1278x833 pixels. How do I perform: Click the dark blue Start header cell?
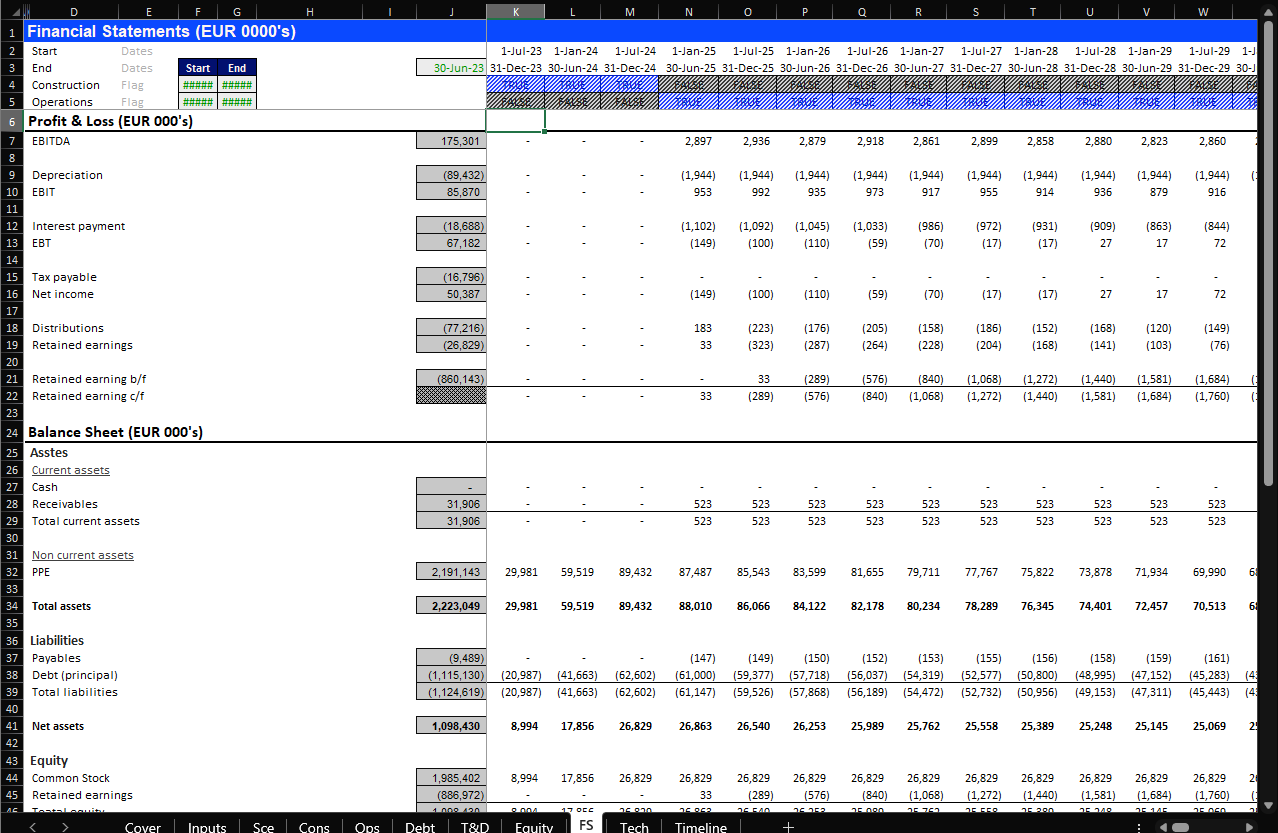[198, 68]
